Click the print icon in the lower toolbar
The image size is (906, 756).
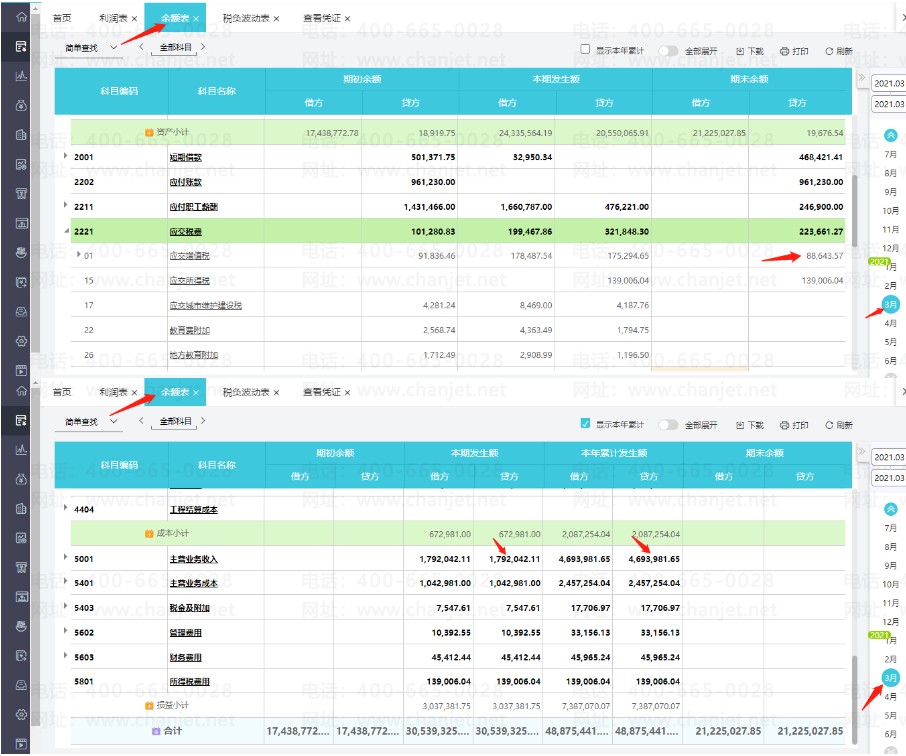tap(784, 425)
